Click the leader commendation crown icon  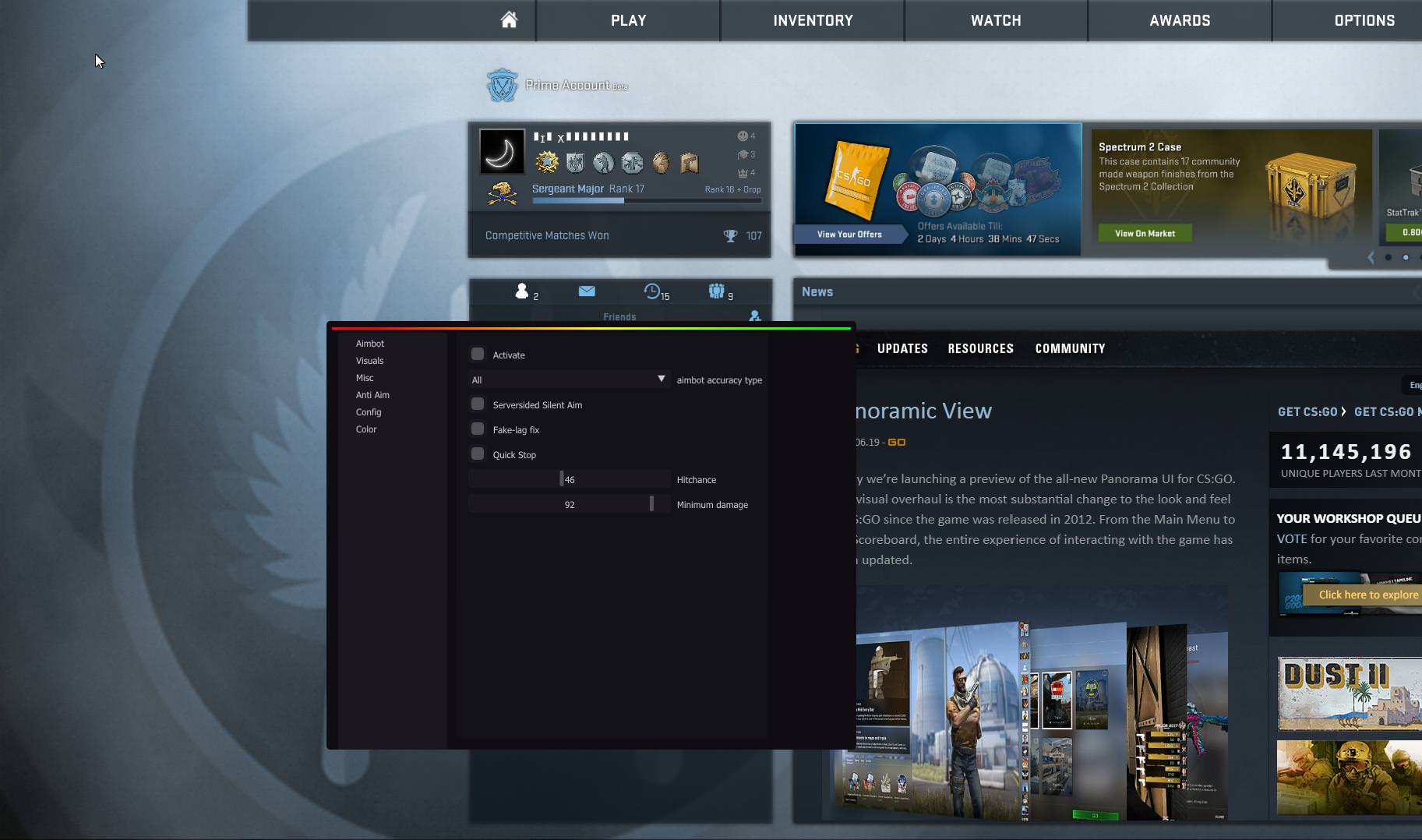click(743, 173)
